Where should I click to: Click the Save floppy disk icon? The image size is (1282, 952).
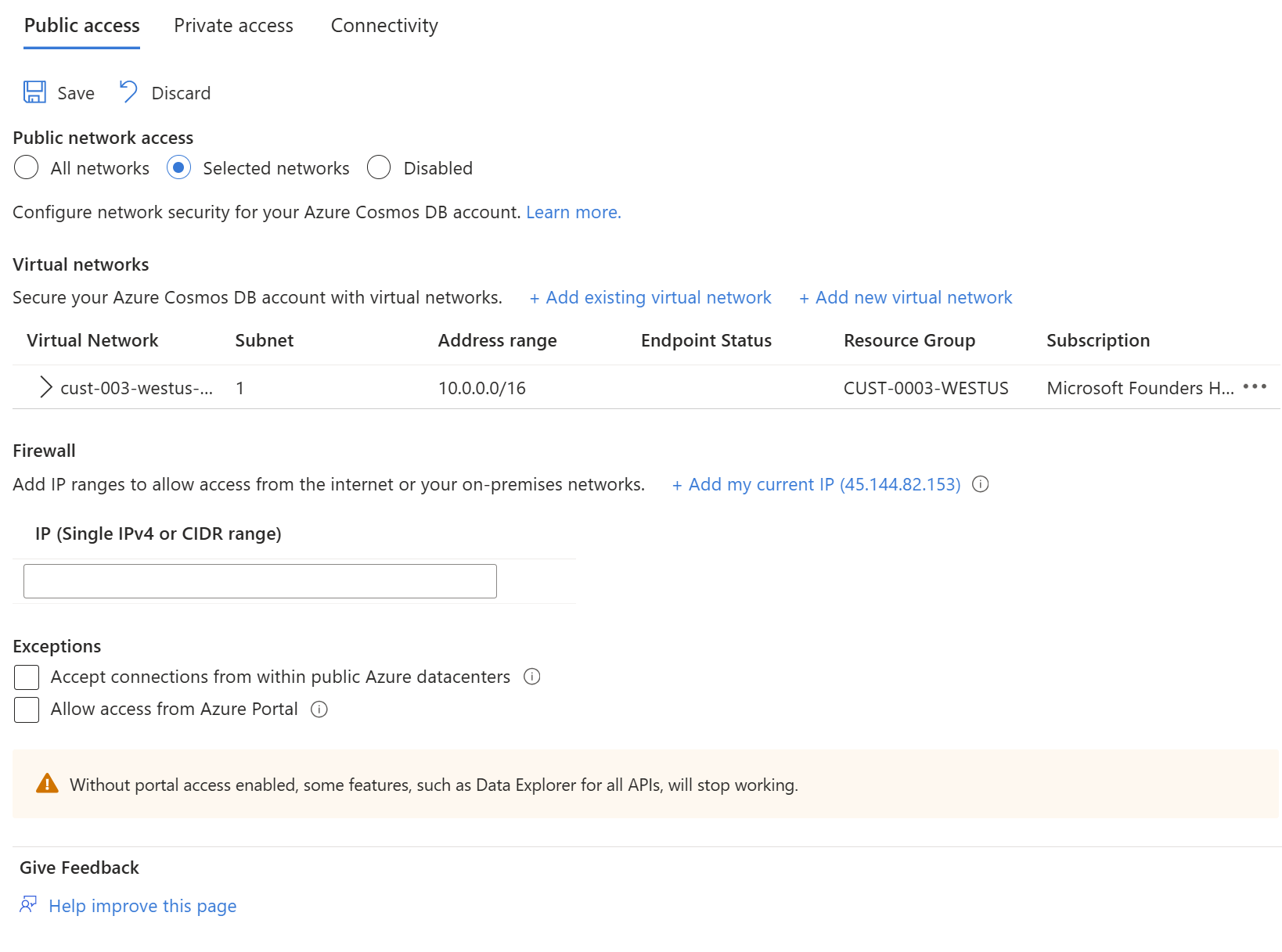(x=34, y=92)
